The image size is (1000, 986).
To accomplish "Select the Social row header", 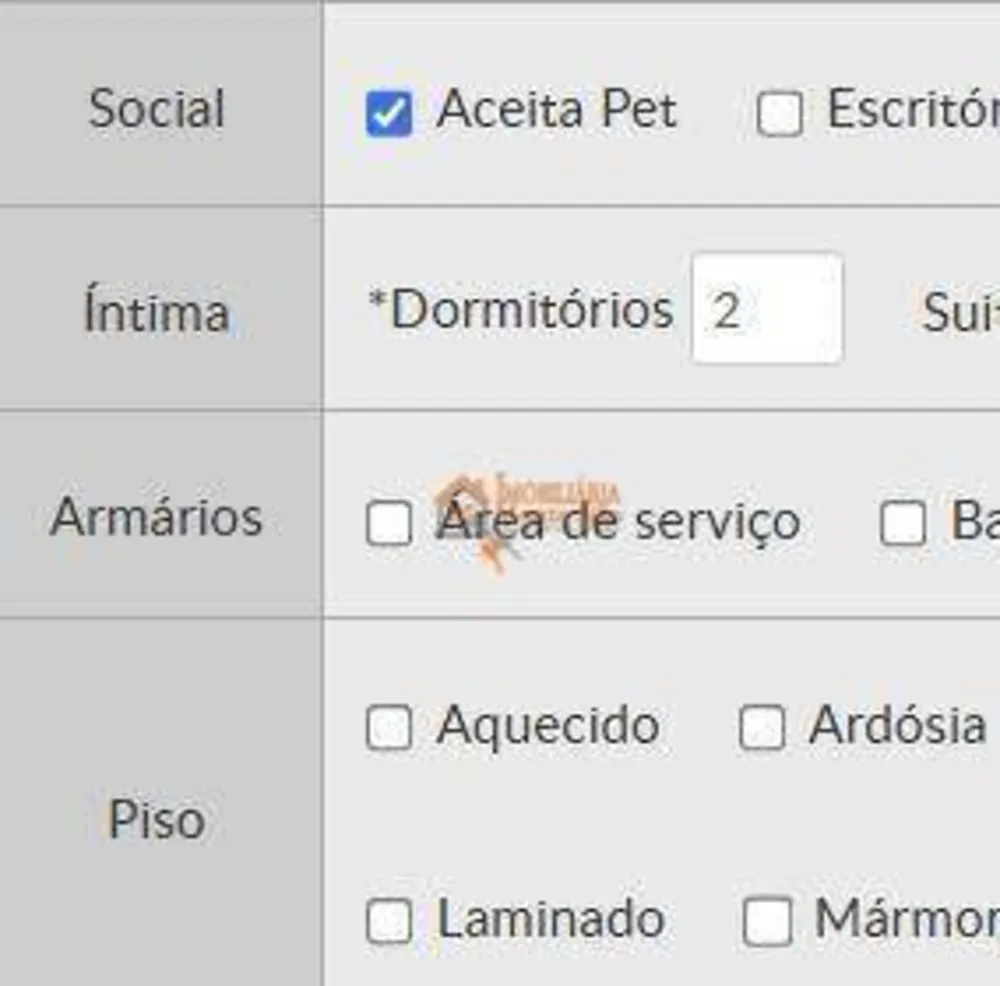I will point(157,108).
